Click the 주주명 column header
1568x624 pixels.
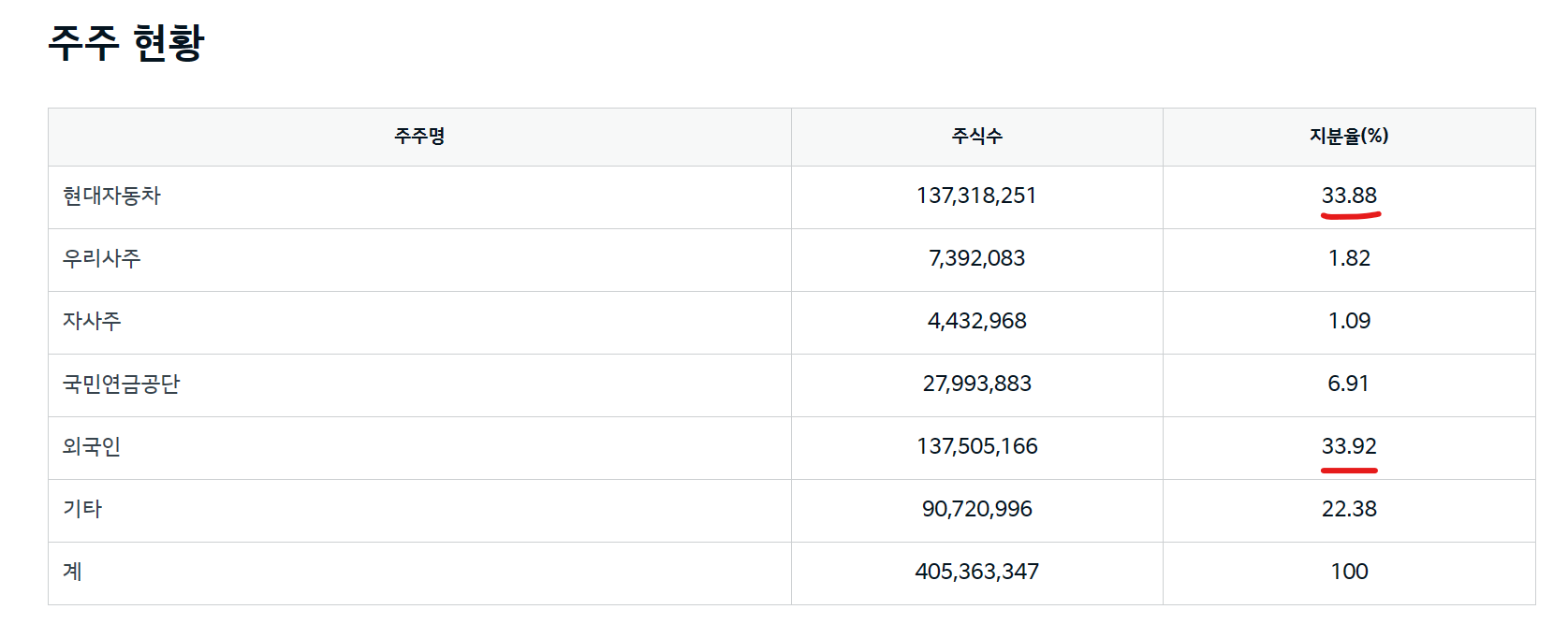coord(419,137)
